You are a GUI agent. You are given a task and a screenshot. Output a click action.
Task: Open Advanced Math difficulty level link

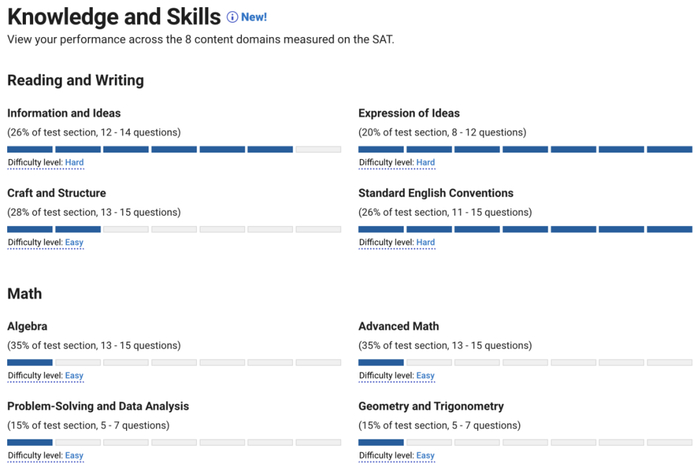click(x=425, y=375)
